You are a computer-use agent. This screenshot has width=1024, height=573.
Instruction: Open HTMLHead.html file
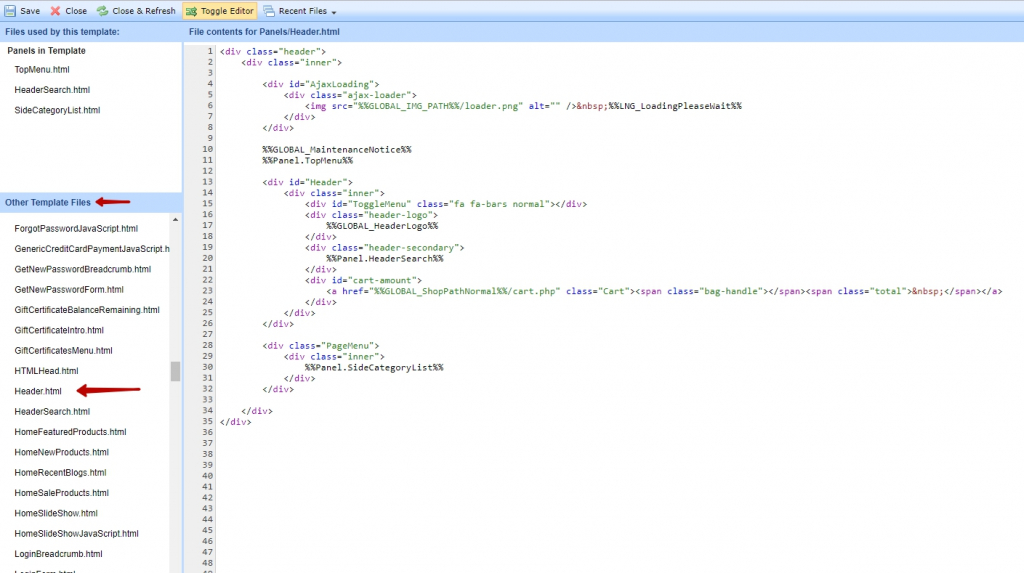tap(46, 370)
